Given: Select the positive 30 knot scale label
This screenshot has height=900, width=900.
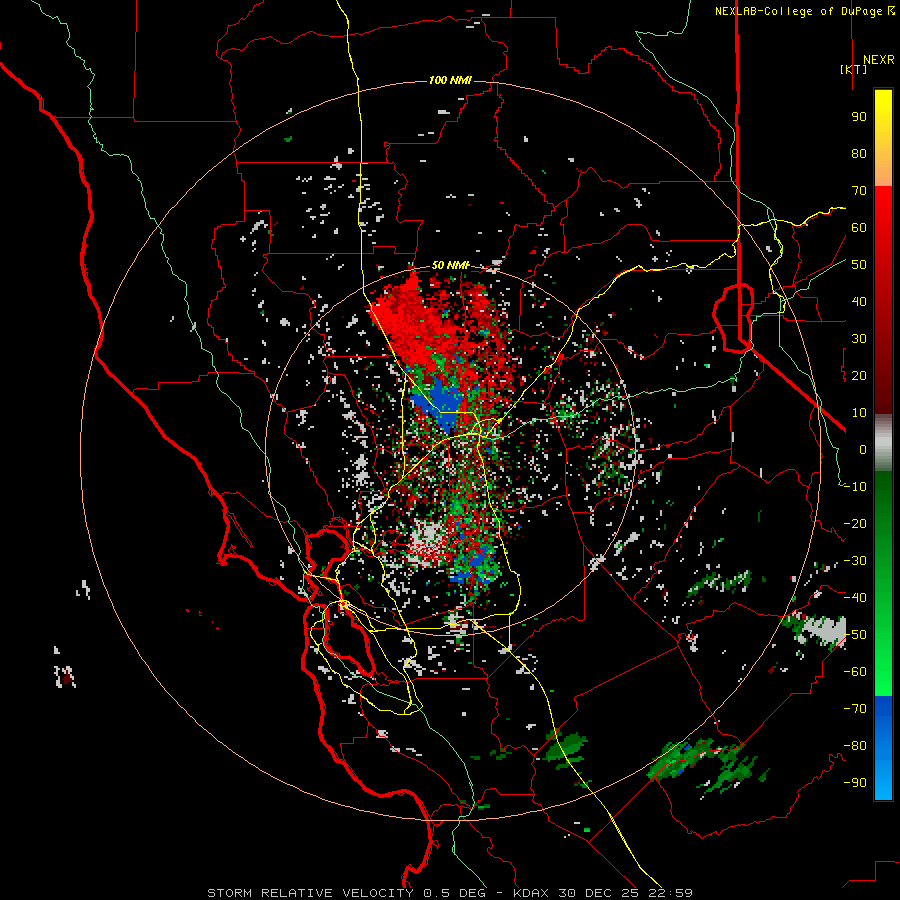Looking at the screenshot, I should pos(859,339).
